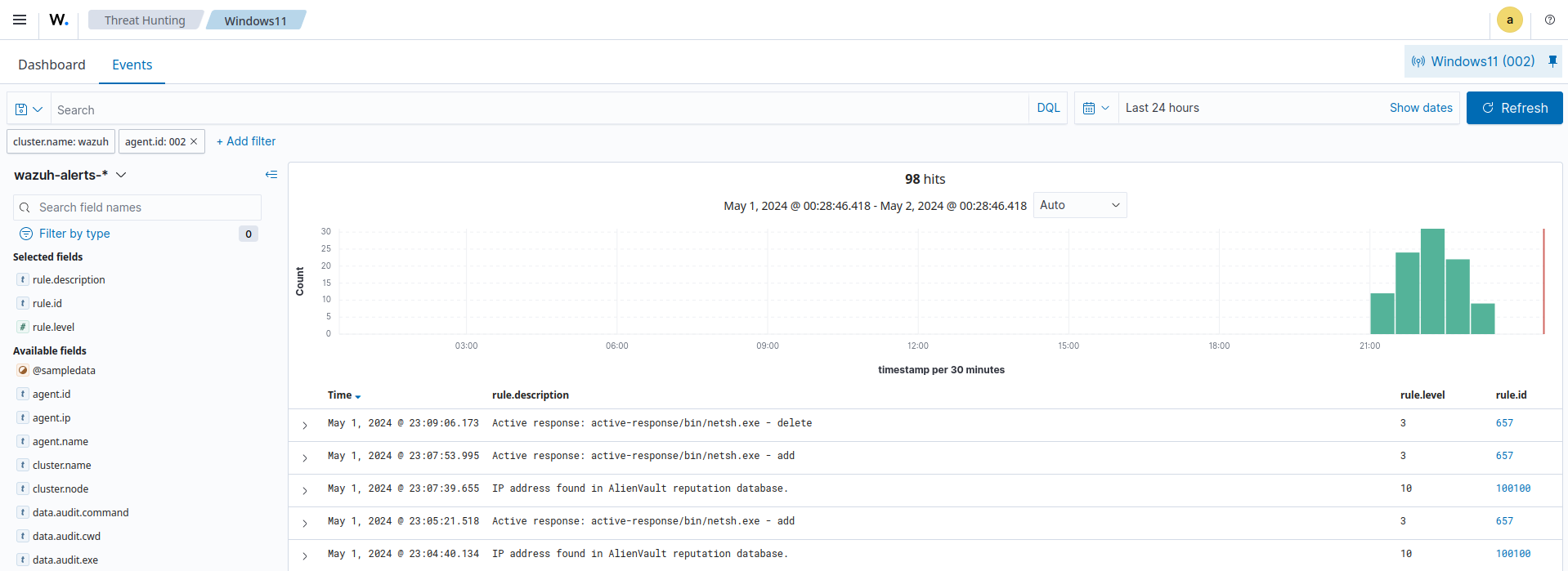This screenshot has width=1568, height=571.
Task: Select the Threat Hunting breadcrumb
Action: 145,20
